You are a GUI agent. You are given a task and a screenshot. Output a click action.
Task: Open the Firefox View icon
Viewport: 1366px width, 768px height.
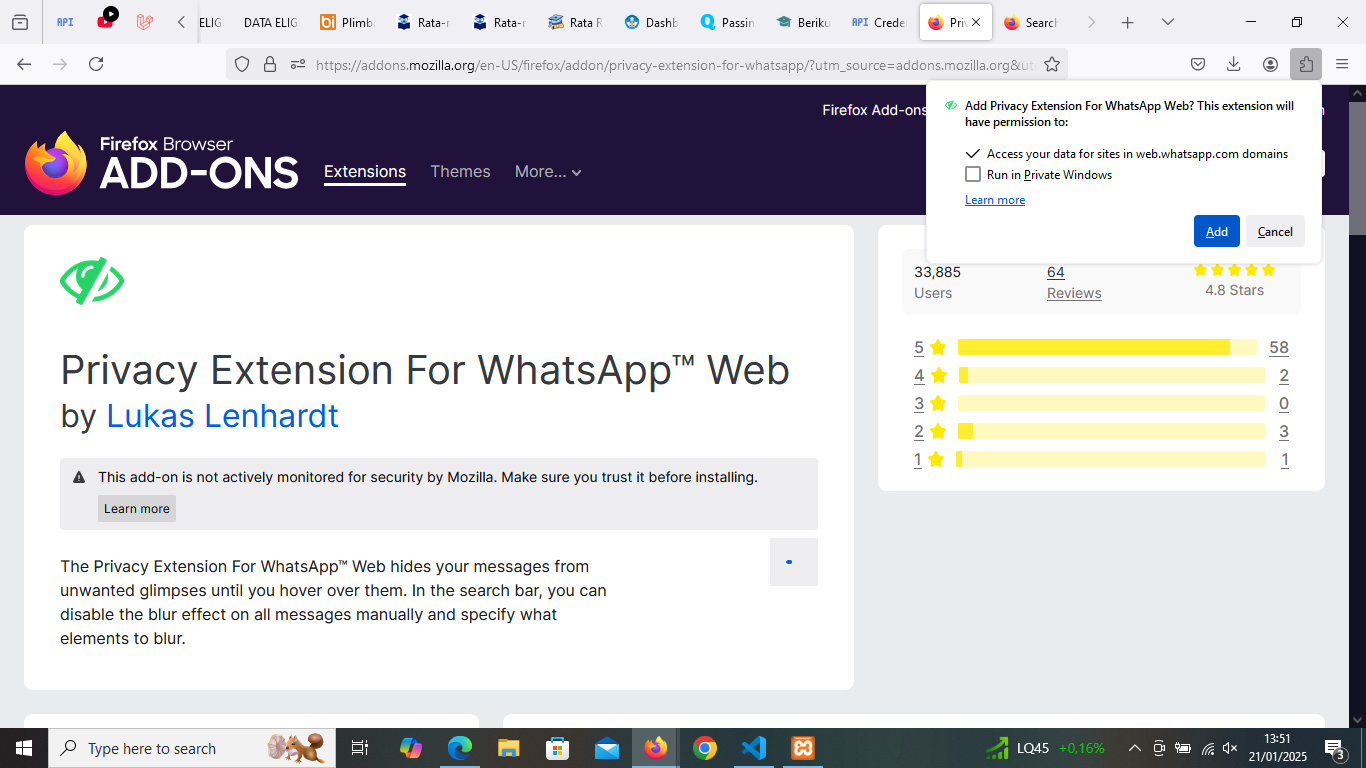pyautogui.click(x=20, y=22)
